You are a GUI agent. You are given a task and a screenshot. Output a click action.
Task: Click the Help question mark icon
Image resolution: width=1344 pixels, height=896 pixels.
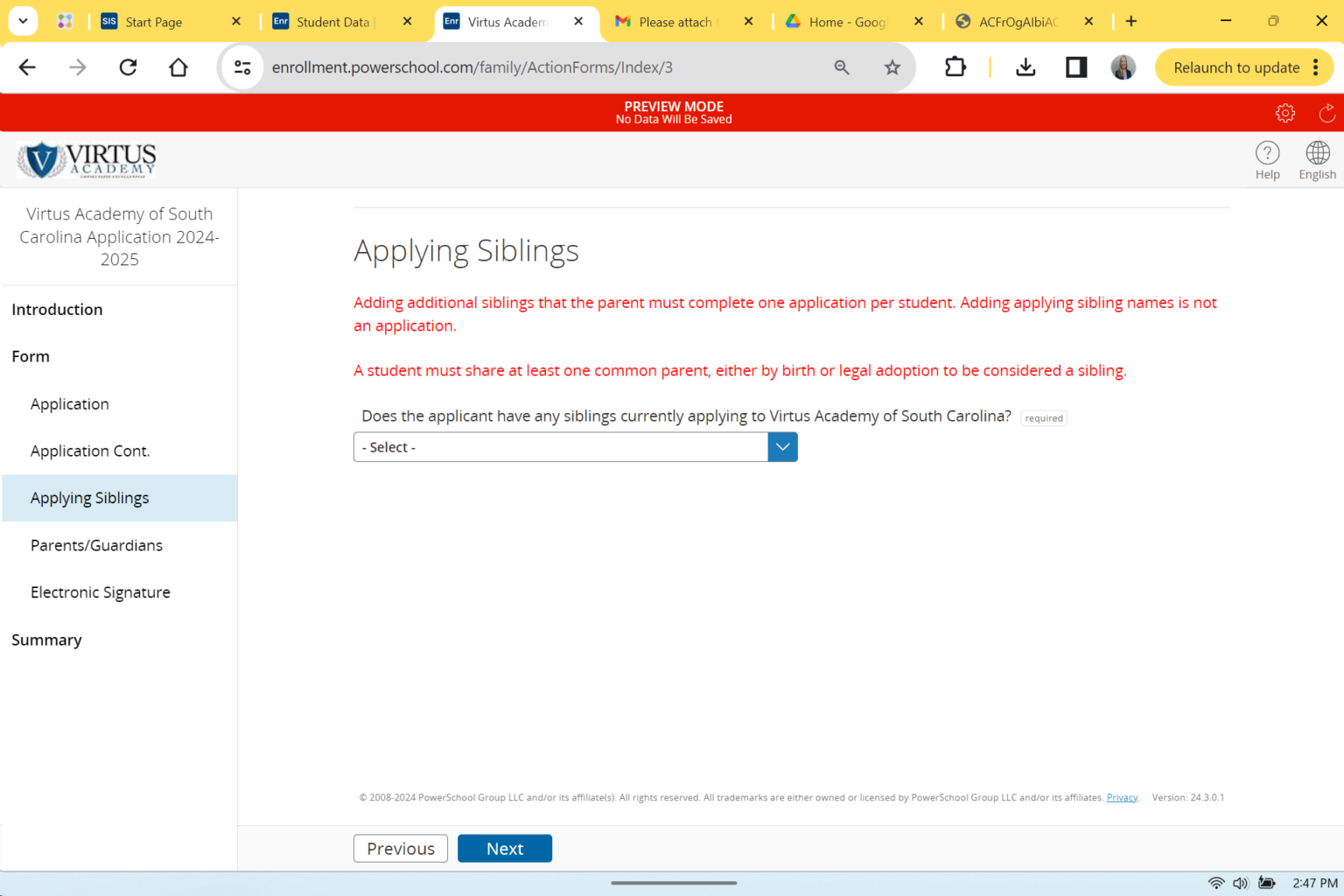[1267, 153]
